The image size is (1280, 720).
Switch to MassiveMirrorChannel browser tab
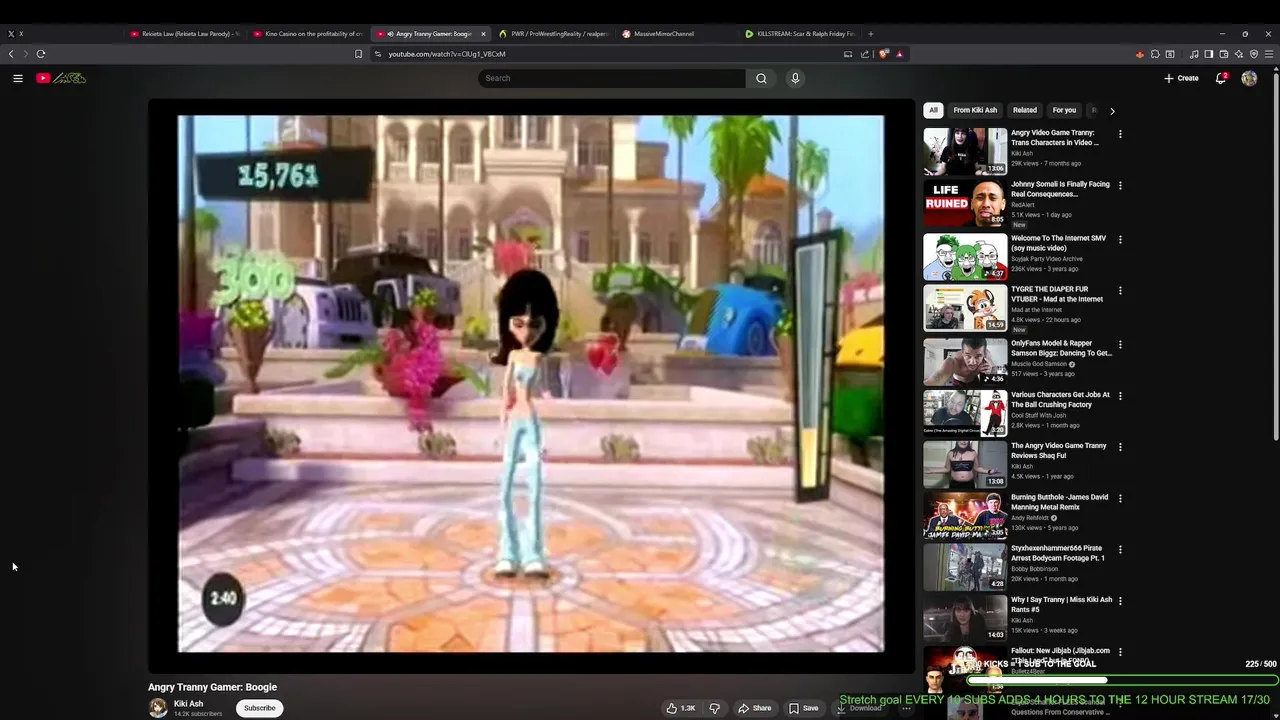(x=677, y=34)
